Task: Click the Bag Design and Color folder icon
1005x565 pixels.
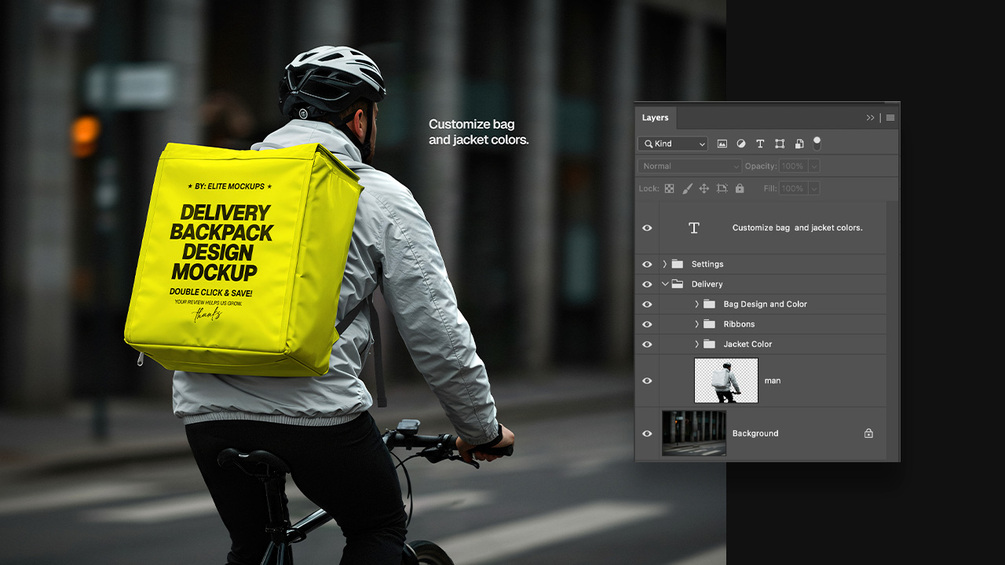Action: 709,304
